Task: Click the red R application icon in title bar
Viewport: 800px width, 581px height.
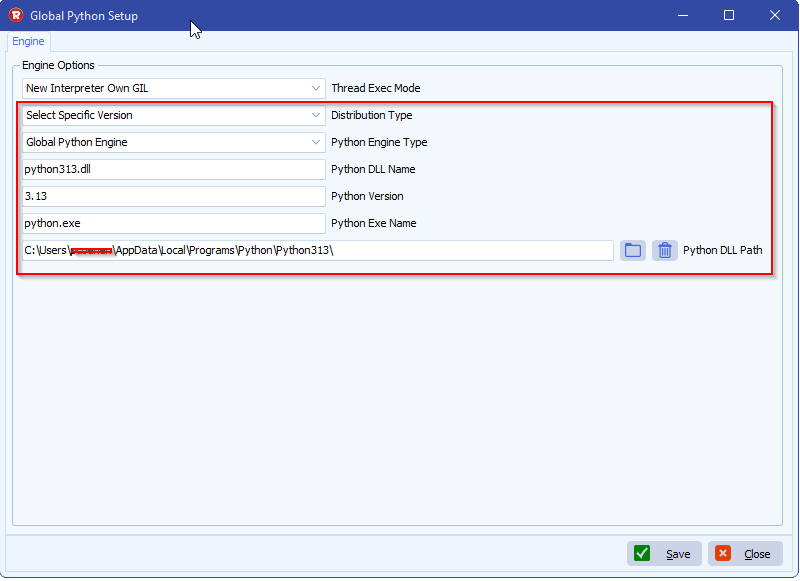Action: (16, 15)
